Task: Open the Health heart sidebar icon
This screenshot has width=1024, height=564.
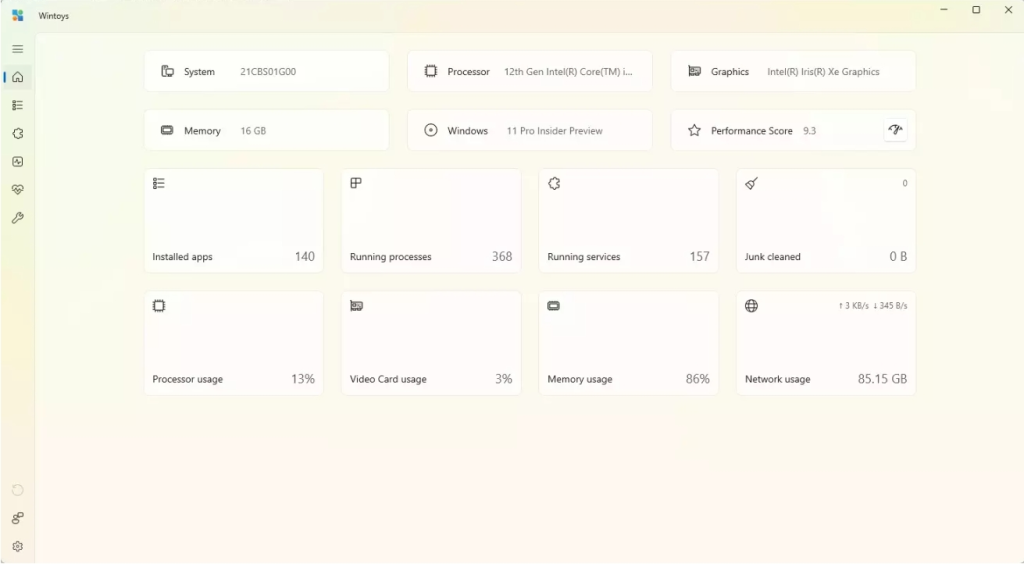Action: coord(18,189)
